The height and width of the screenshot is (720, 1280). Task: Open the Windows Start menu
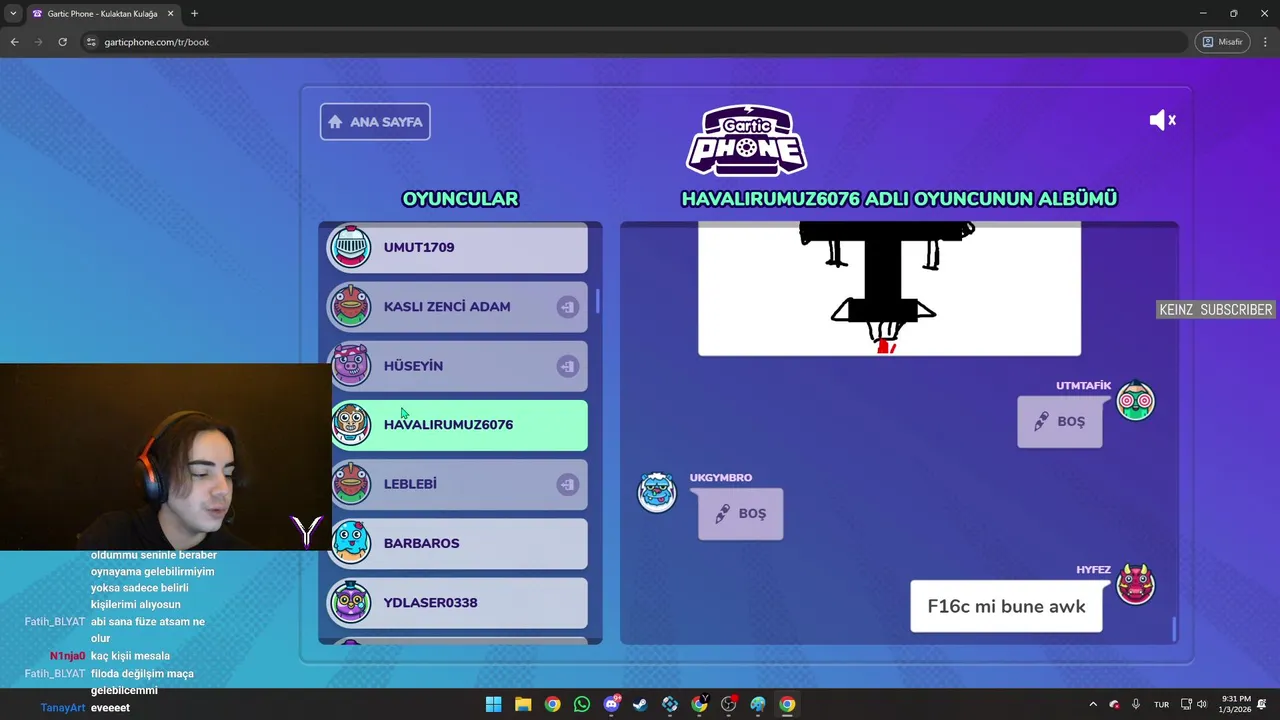click(x=493, y=704)
